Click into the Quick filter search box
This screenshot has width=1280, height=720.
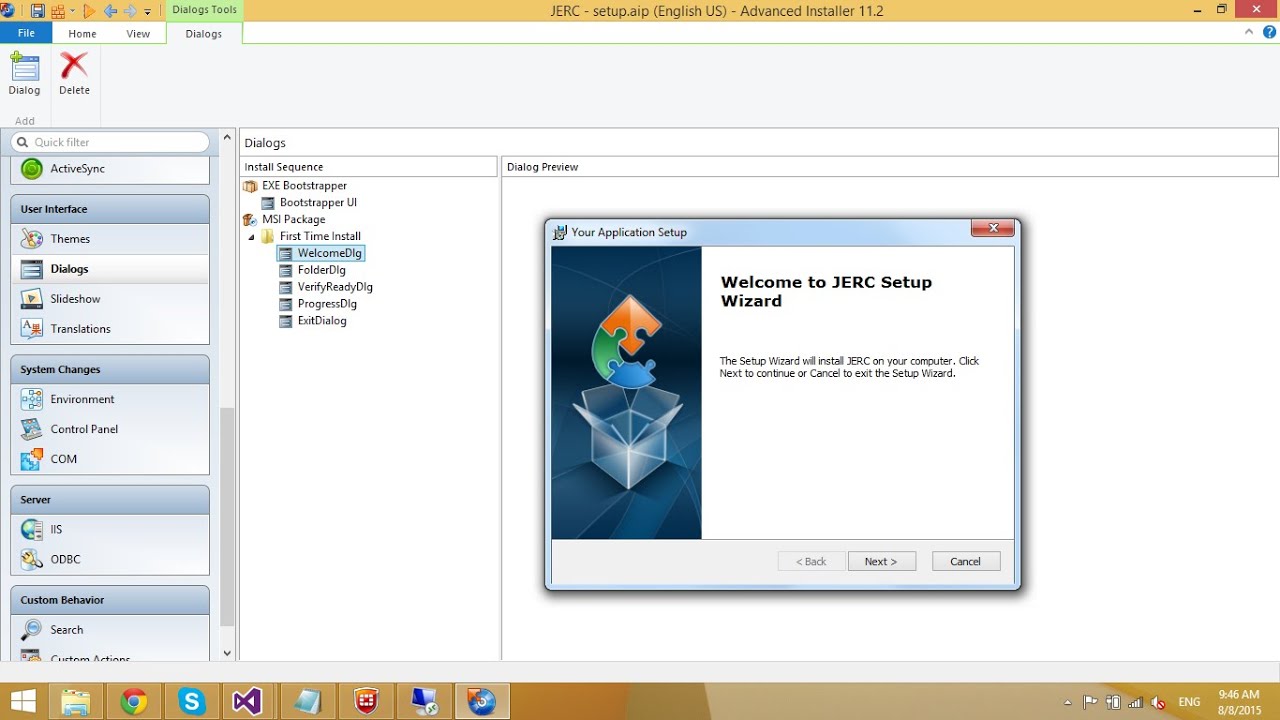(110, 142)
